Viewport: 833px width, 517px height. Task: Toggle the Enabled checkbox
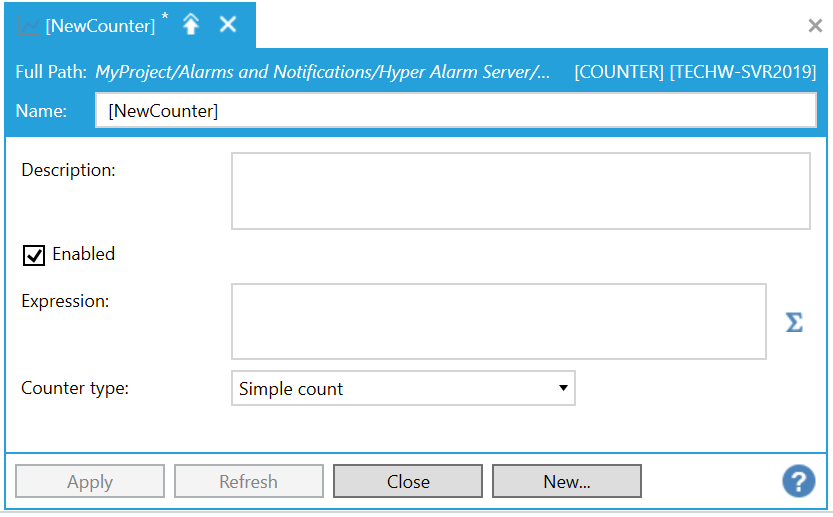34,255
